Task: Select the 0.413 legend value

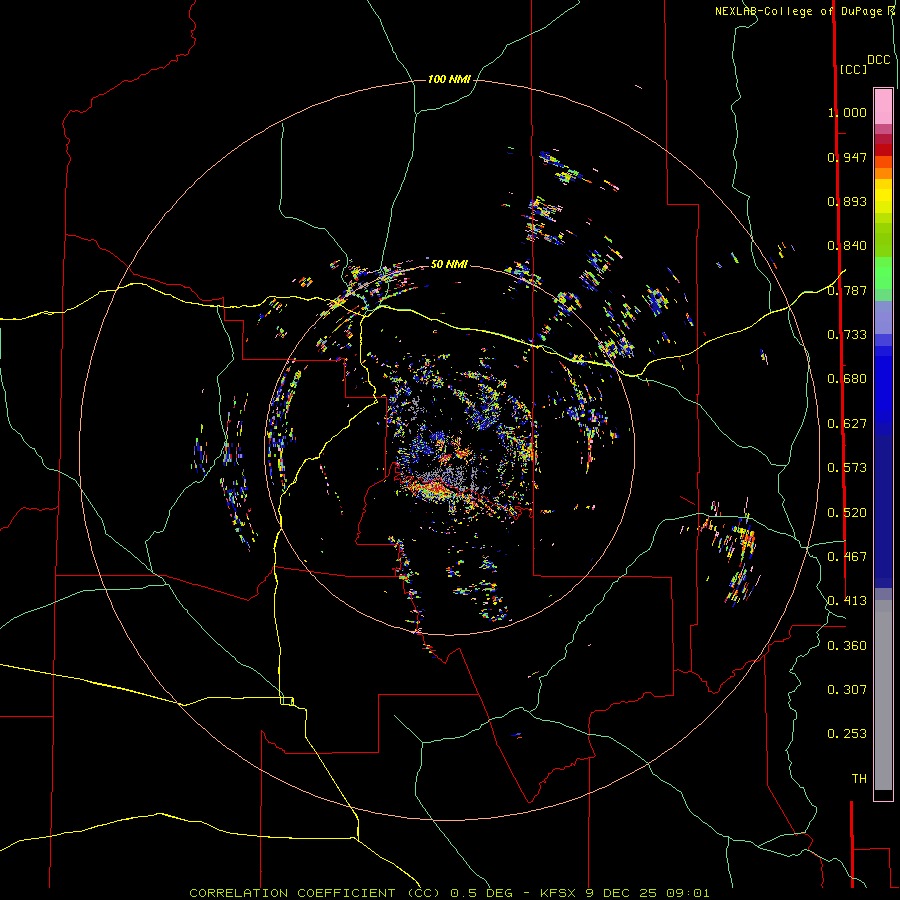Action: (847, 601)
